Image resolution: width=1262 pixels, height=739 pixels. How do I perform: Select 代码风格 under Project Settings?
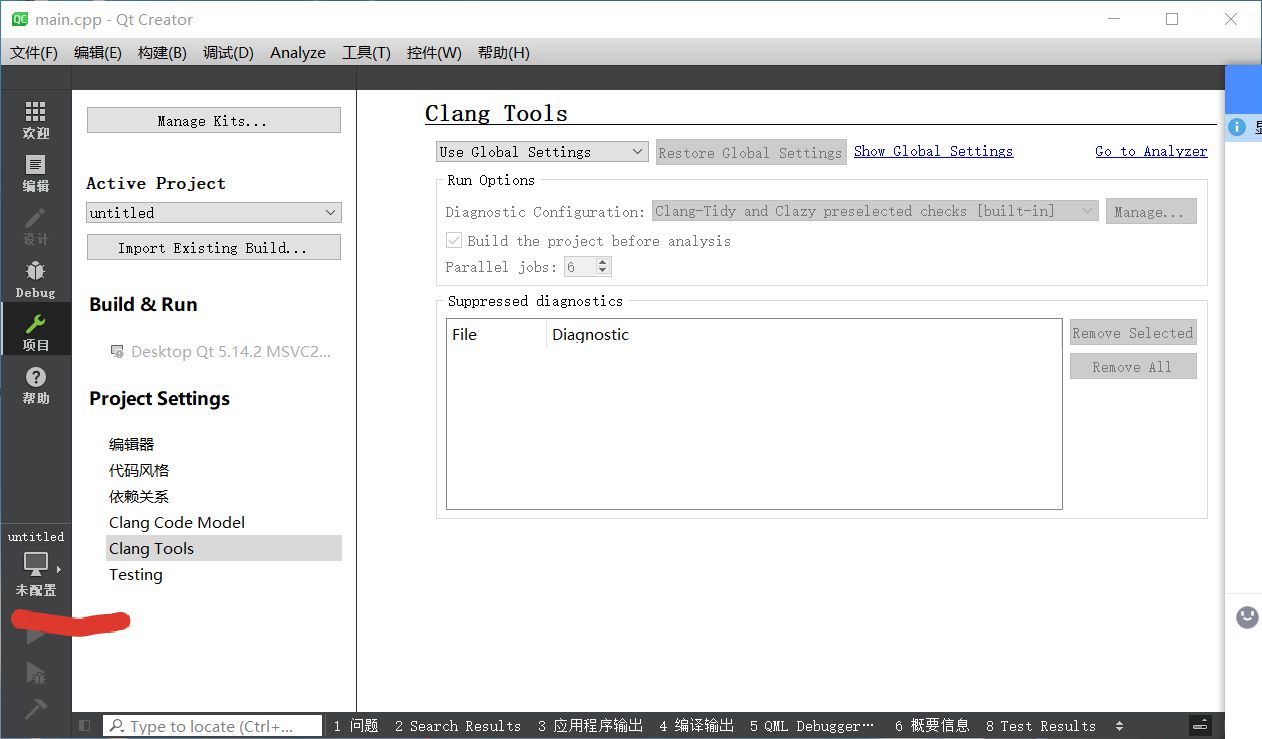tap(139, 470)
